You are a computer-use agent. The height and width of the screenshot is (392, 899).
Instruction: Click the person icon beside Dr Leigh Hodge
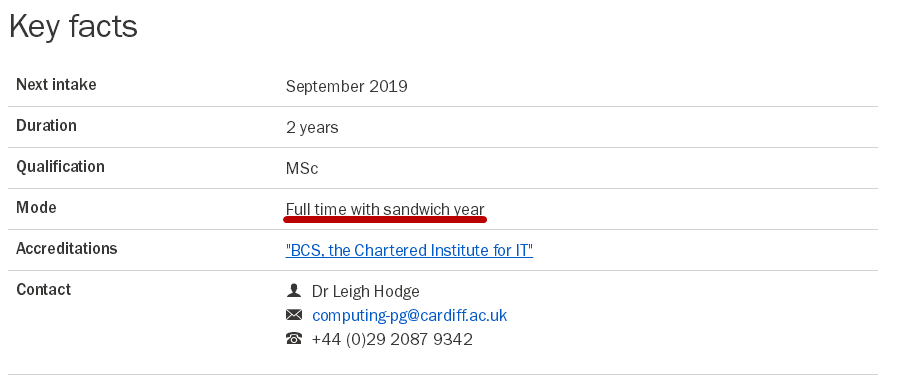[x=294, y=291]
